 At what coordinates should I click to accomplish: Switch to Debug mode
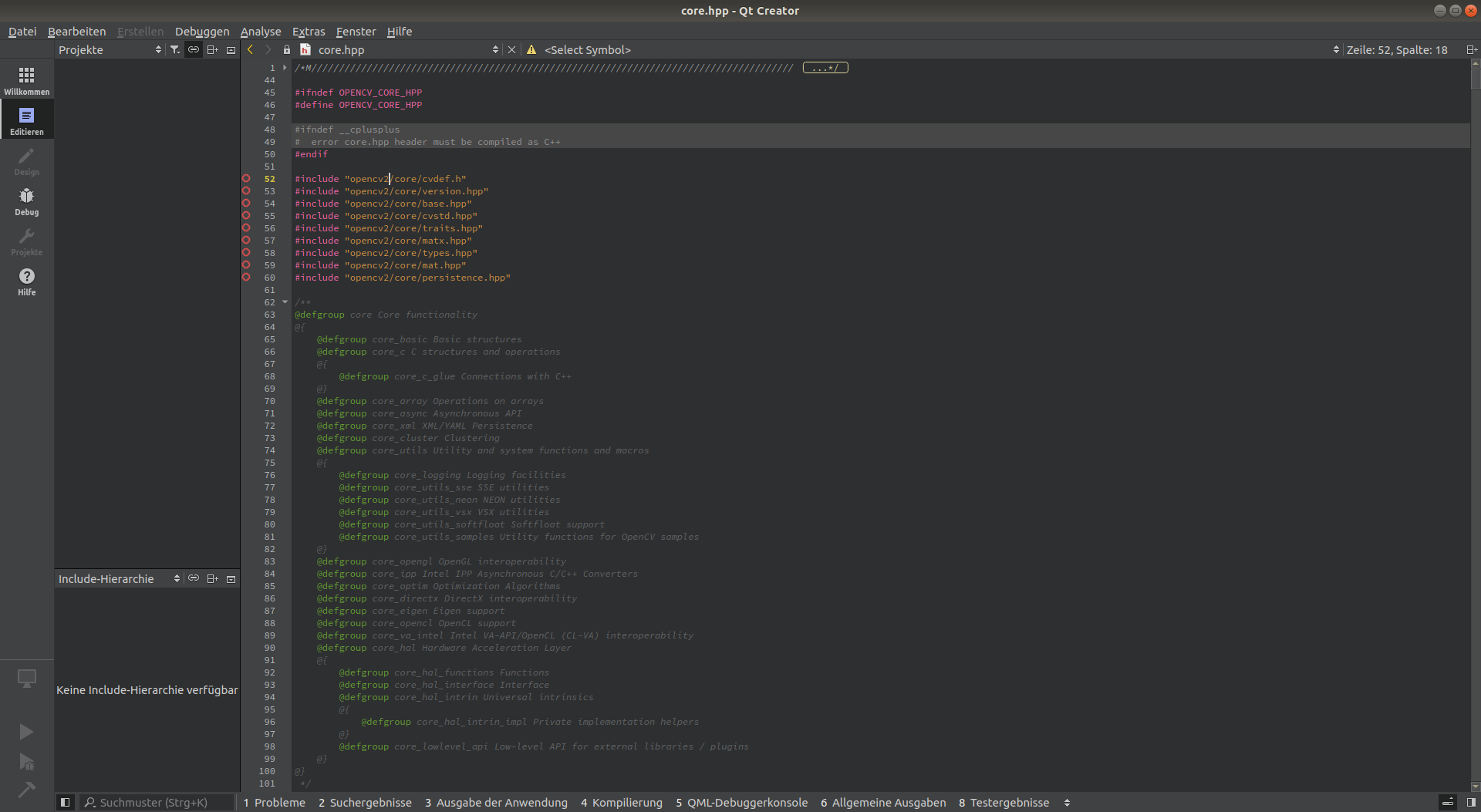[x=27, y=200]
